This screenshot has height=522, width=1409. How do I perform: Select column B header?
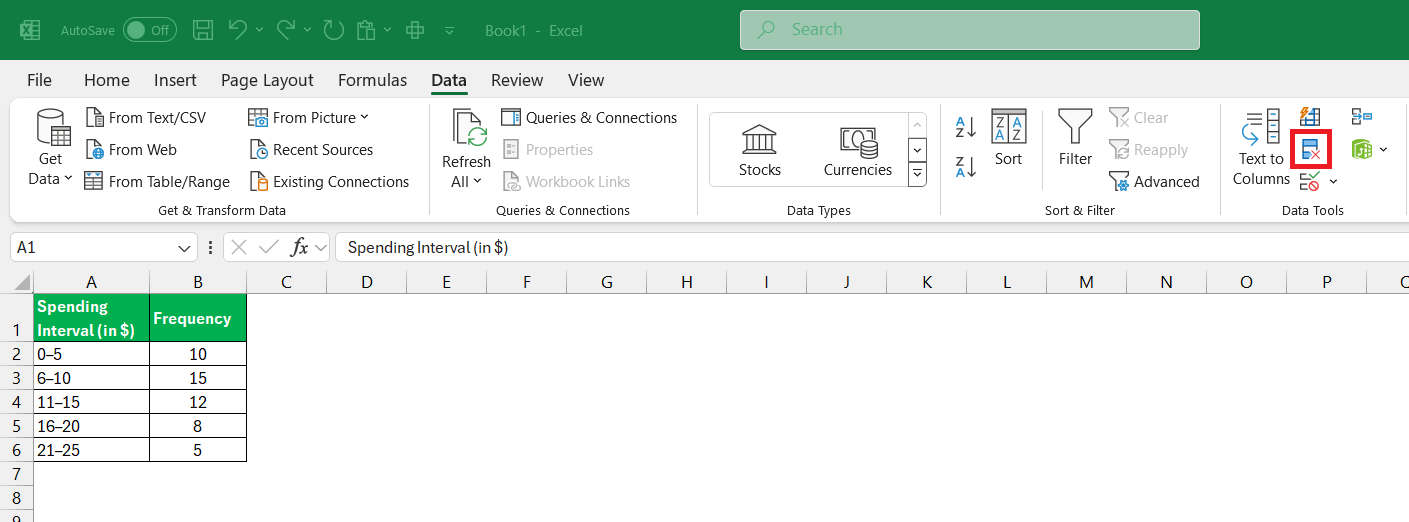coord(198,282)
